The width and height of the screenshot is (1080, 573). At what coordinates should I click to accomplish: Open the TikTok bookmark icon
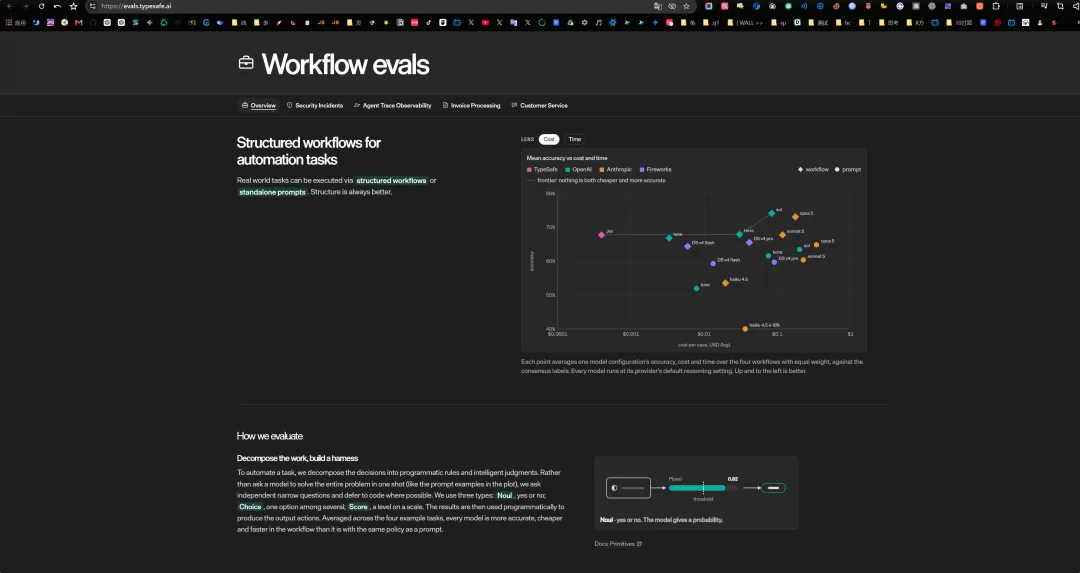428,23
